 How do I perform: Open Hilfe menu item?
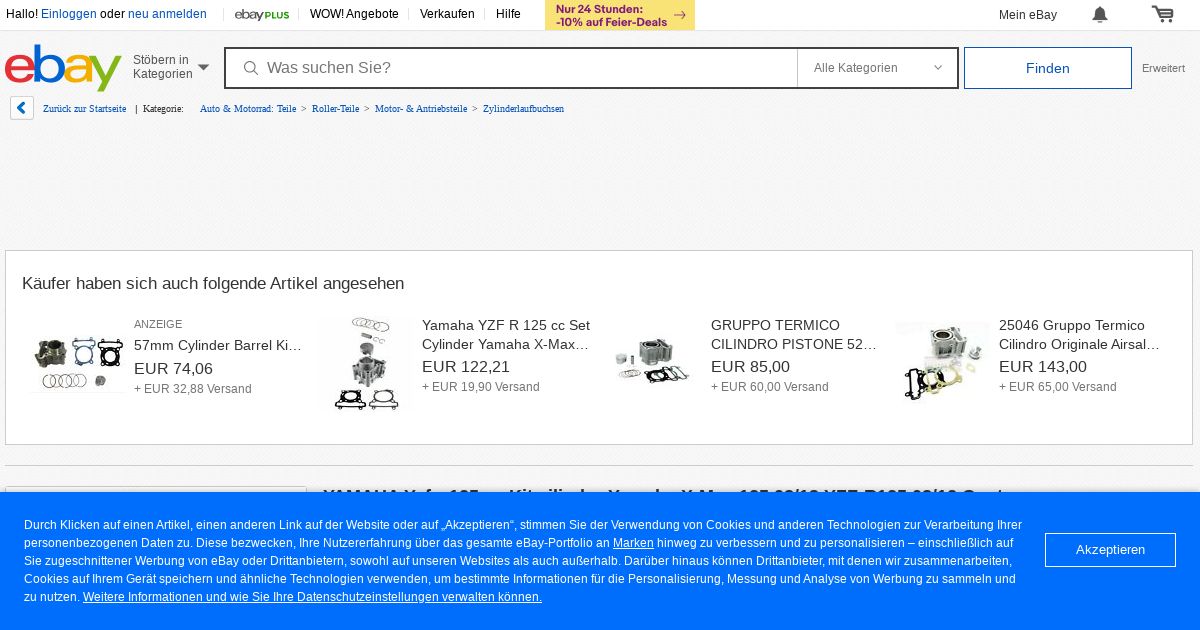click(508, 14)
